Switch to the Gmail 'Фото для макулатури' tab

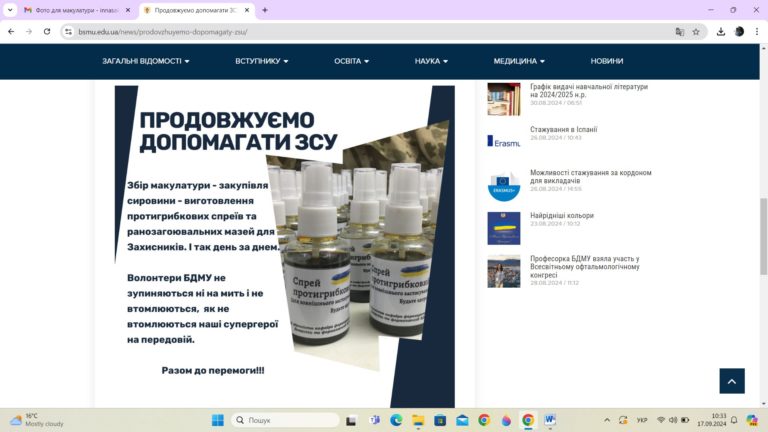(x=77, y=10)
